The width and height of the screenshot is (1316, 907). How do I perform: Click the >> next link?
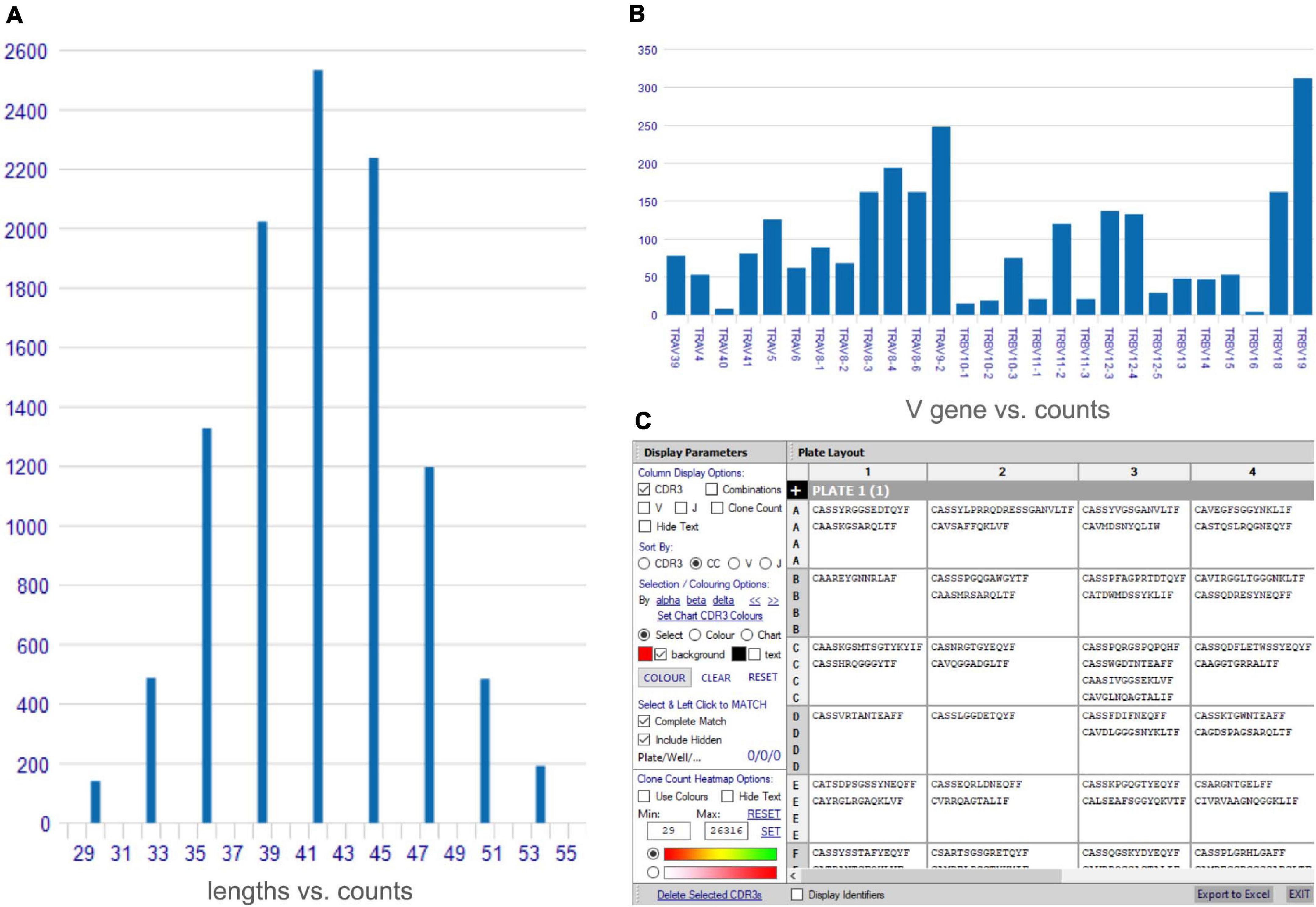tap(773, 601)
